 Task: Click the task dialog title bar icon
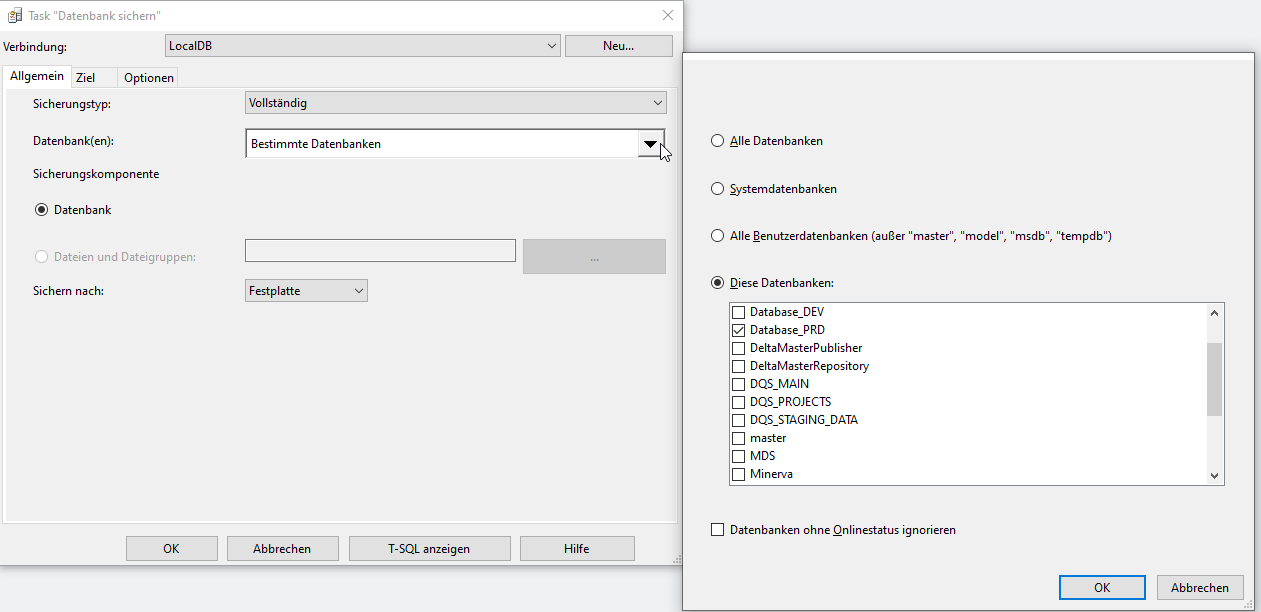15,16
